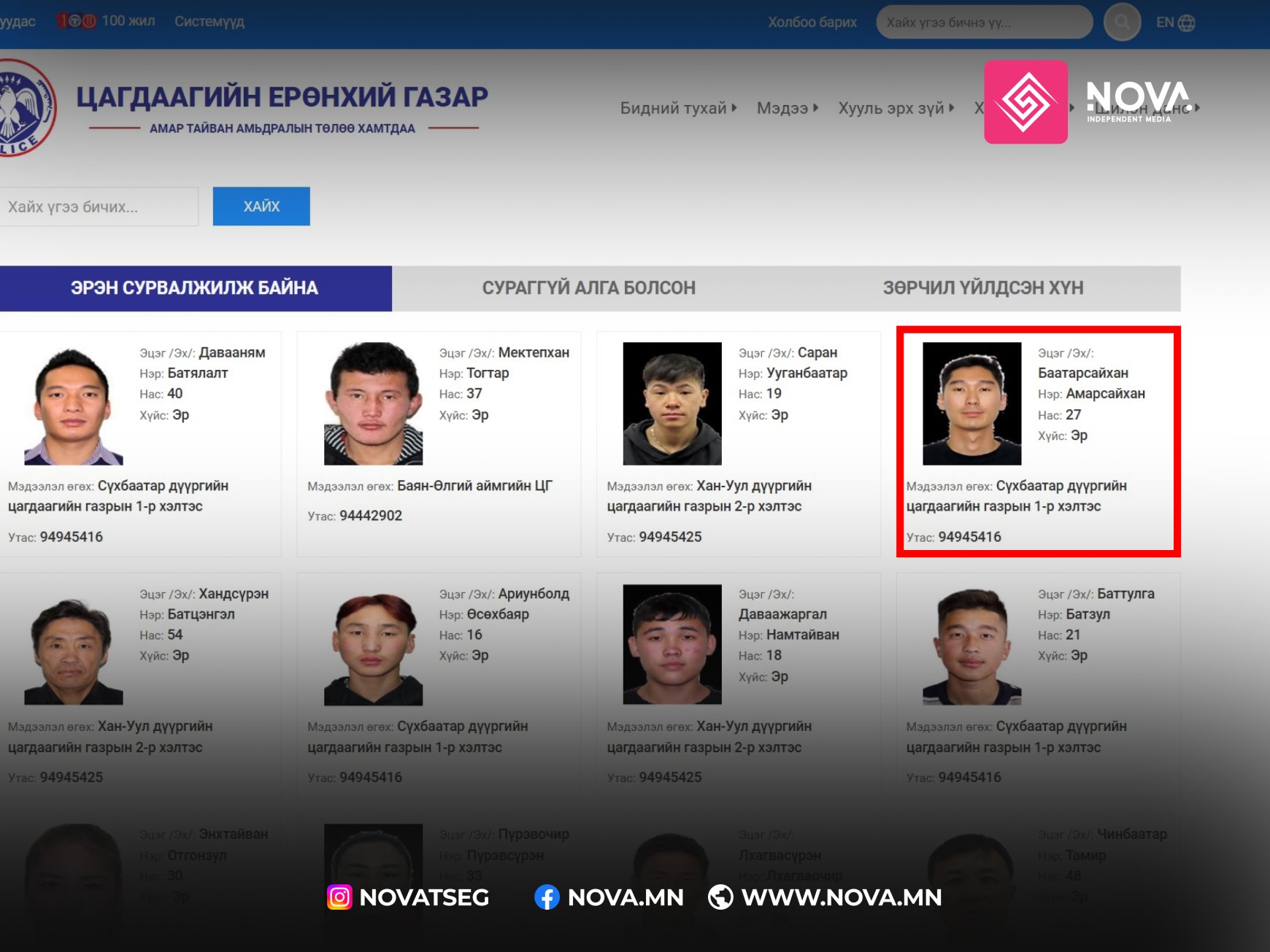
Task: Open the photo of Батцэнгэл
Action: coord(74,645)
